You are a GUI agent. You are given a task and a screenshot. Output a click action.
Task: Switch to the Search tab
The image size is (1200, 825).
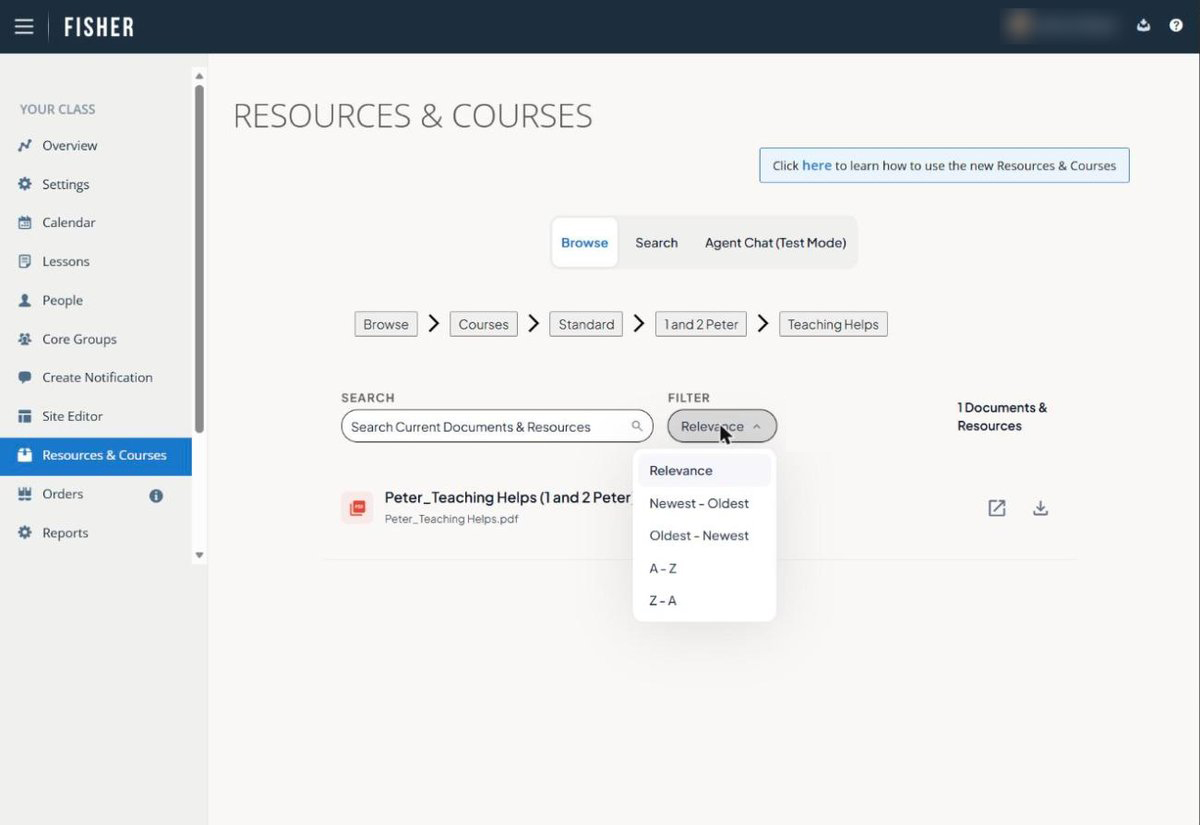click(656, 243)
